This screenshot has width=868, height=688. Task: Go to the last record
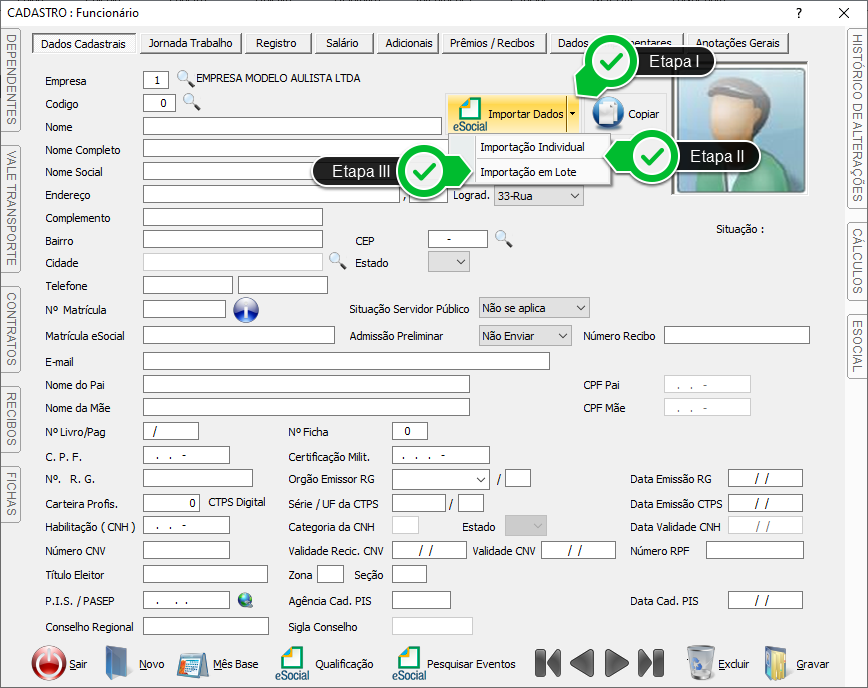pos(651,663)
